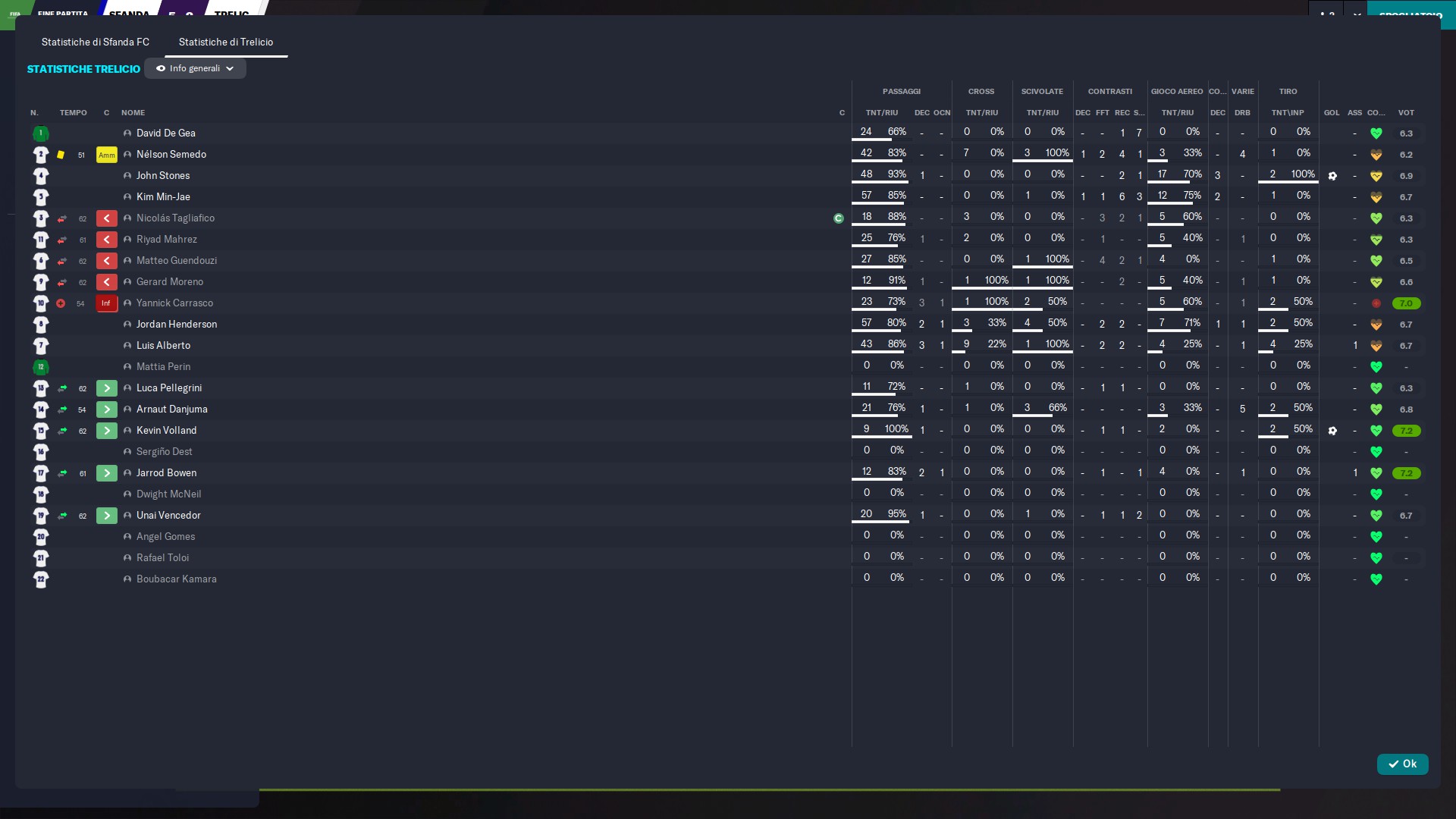Click Kevin Volland's 7.2 rating badge
The height and width of the screenshot is (819, 1456).
pyautogui.click(x=1406, y=431)
